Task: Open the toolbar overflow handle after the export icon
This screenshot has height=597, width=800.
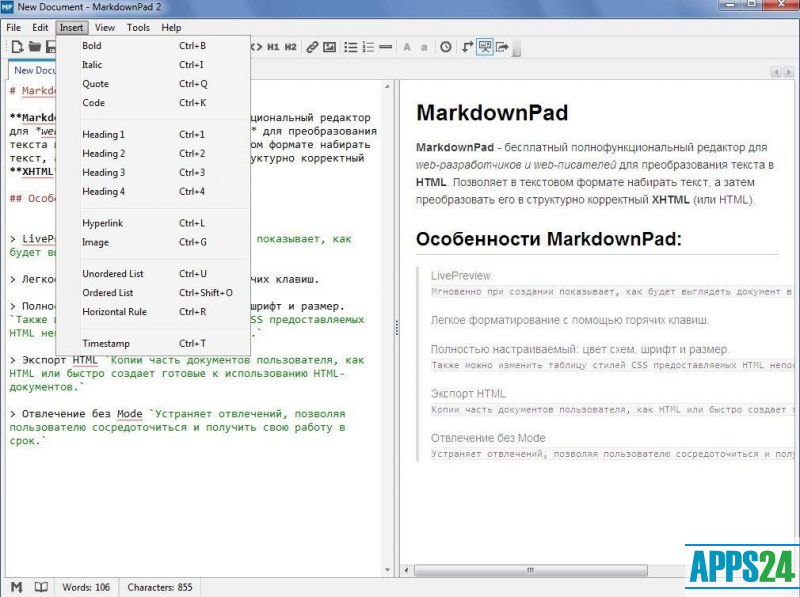Action: pyautogui.click(x=516, y=48)
